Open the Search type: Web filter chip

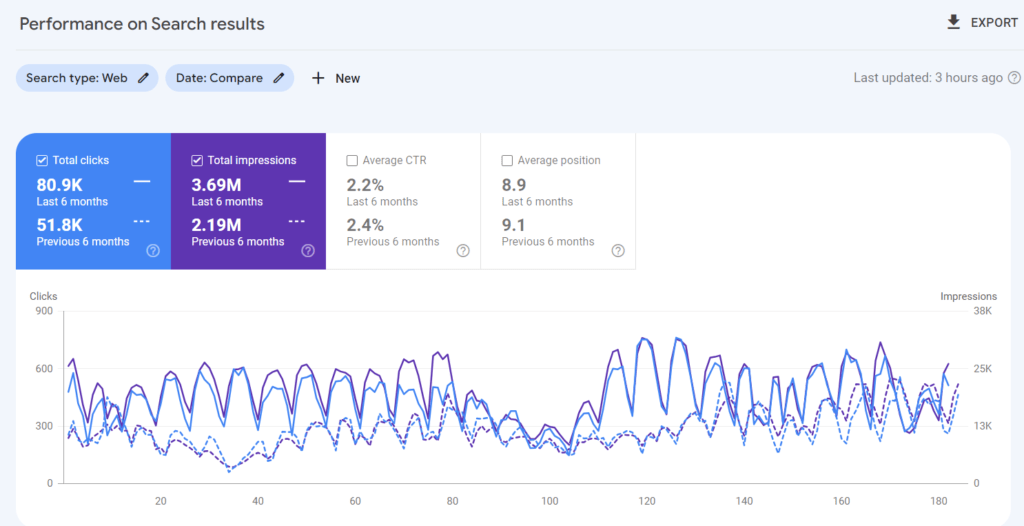click(x=76, y=78)
